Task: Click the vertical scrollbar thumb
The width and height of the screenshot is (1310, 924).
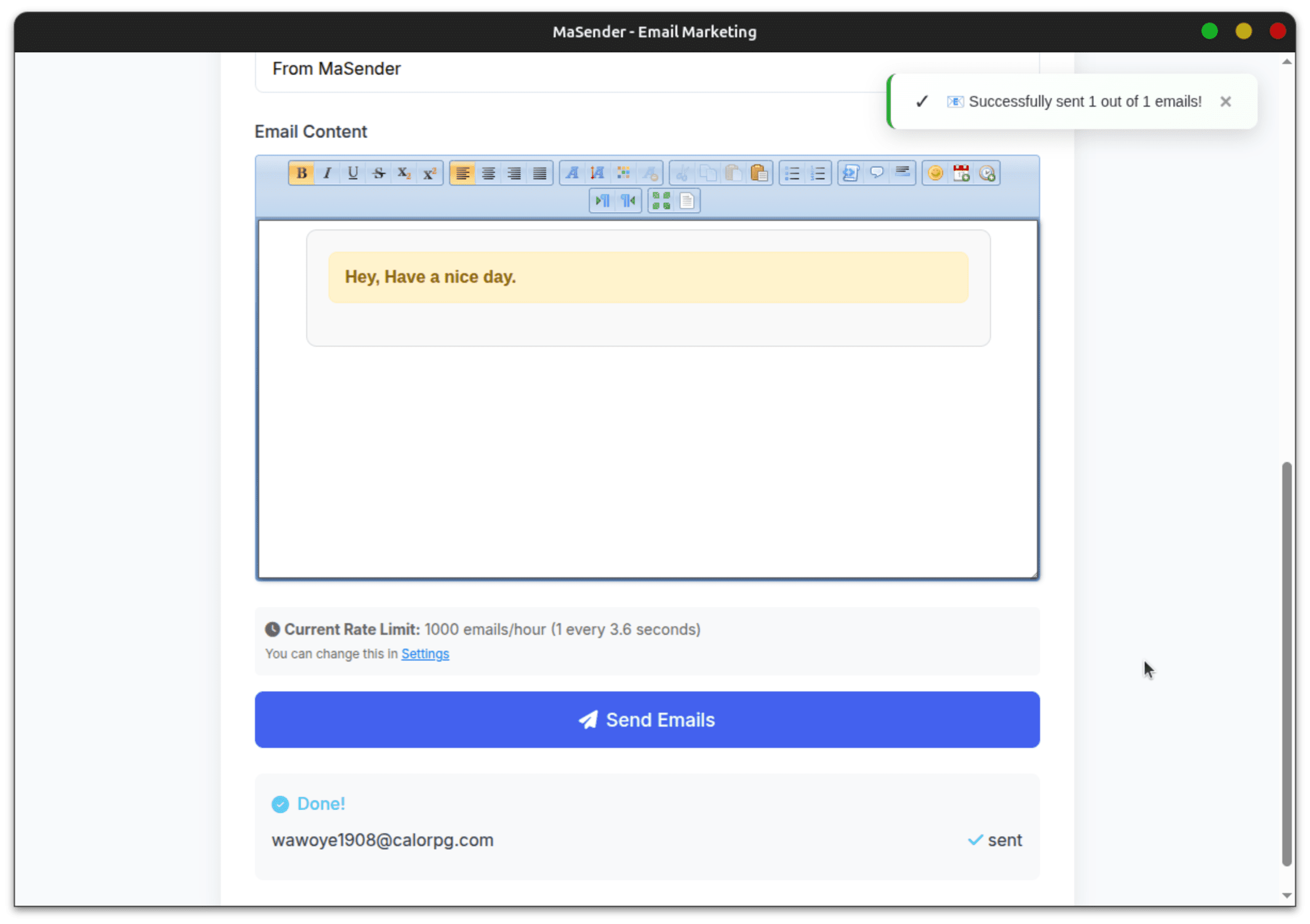Action: (x=1287, y=664)
